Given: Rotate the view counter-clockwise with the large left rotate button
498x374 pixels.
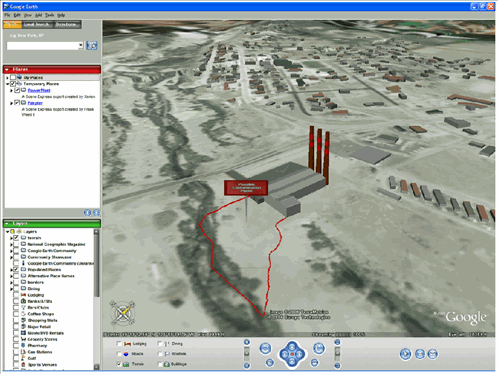Looking at the screenshot, I should pos(265,348).
